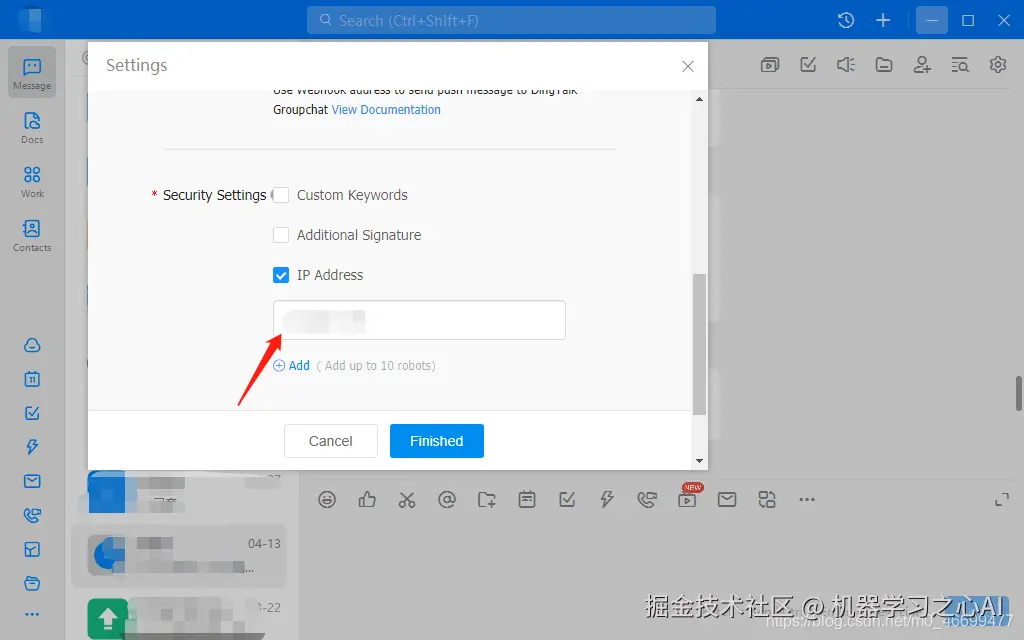The image size is (1024, 640).
Task: Click the thumbs-up icon in chat toolbar
Action: point(367,500)
